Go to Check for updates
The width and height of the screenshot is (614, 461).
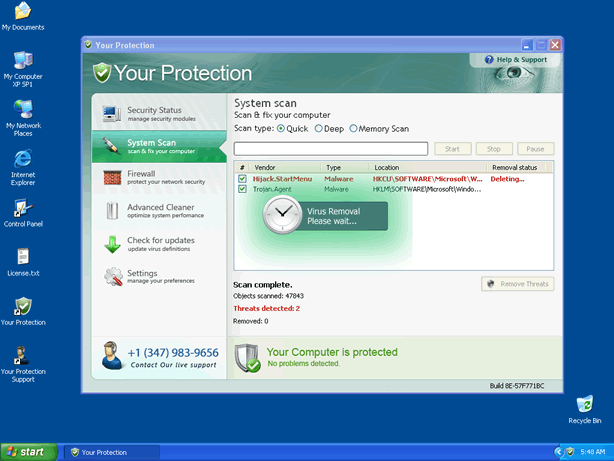(158, 244)
